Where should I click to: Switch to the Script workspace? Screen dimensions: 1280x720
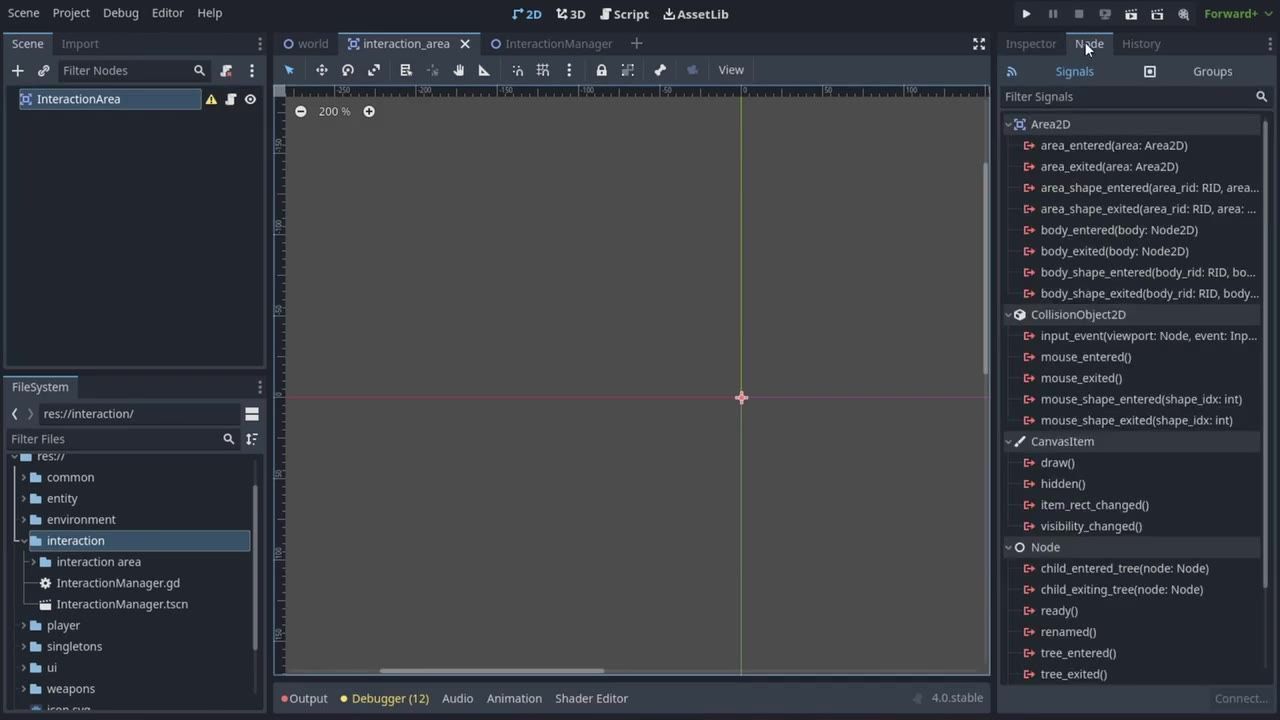624,14
